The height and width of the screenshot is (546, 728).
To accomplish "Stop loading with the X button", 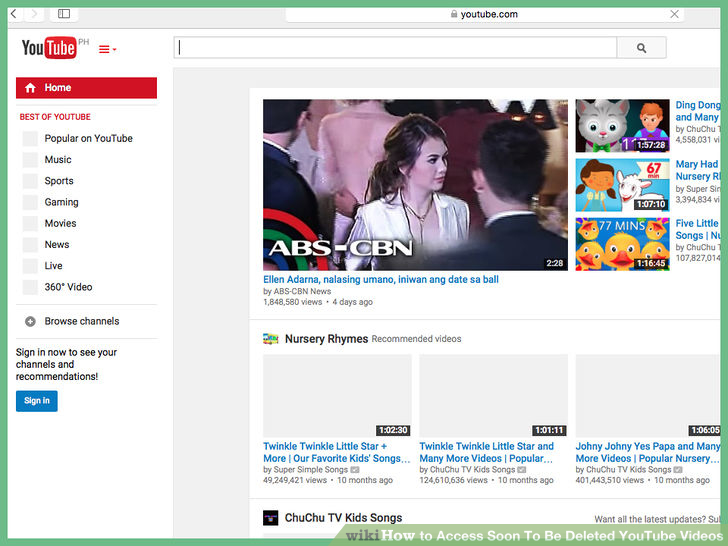I will click(x=674, y=14).
